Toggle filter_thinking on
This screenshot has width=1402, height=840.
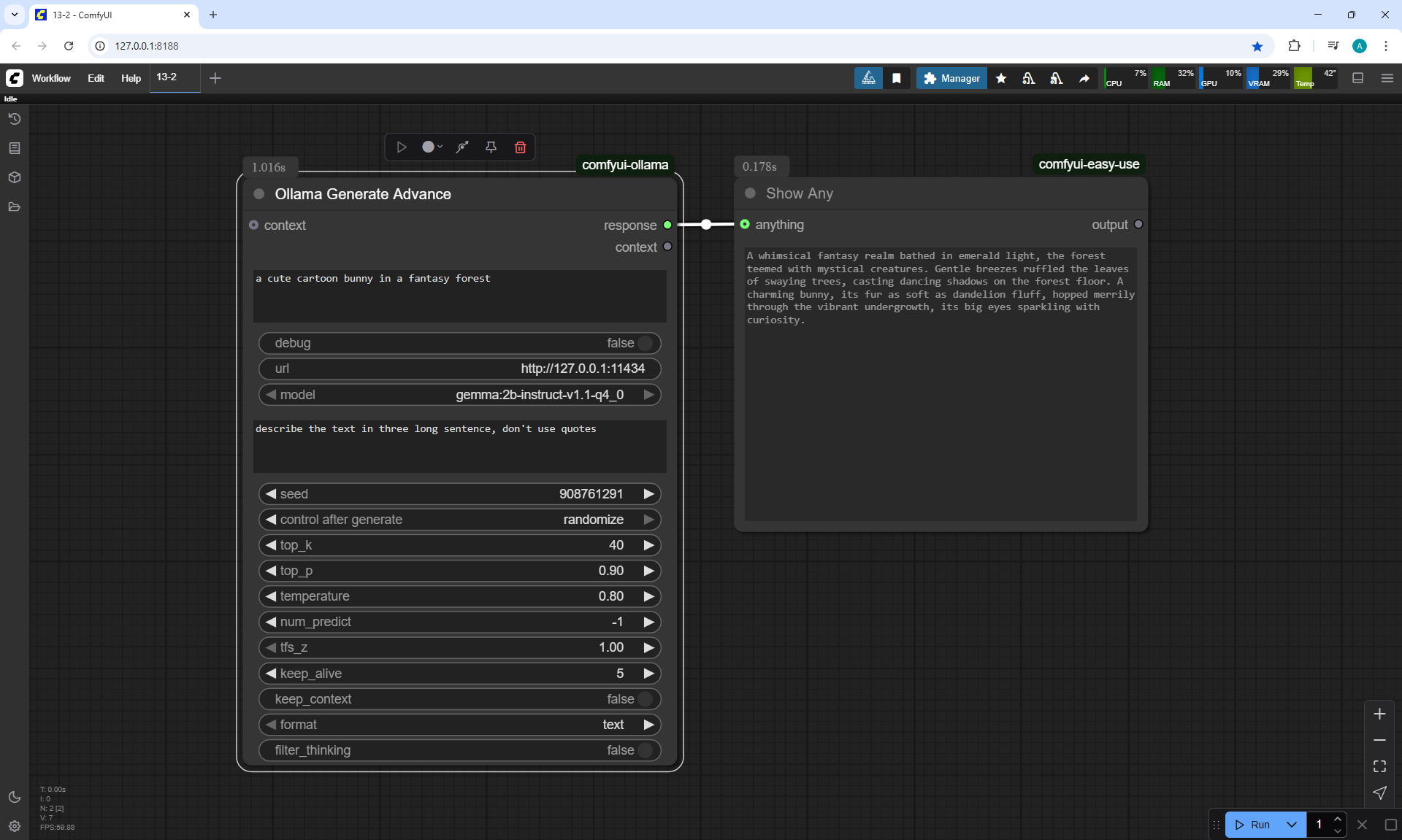(x=645, y=750)
